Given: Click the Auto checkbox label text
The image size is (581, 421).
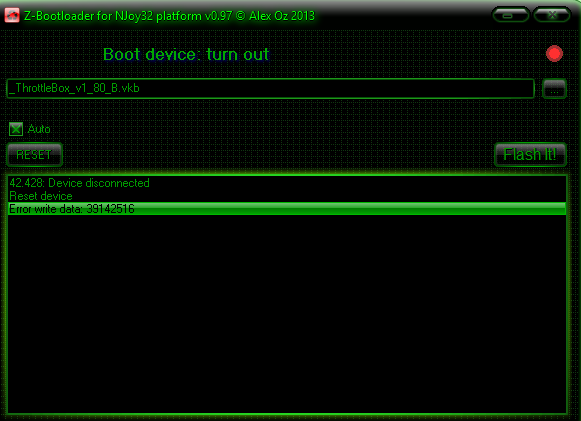Looking at the screenshot, I should click(x=39, y=129).
